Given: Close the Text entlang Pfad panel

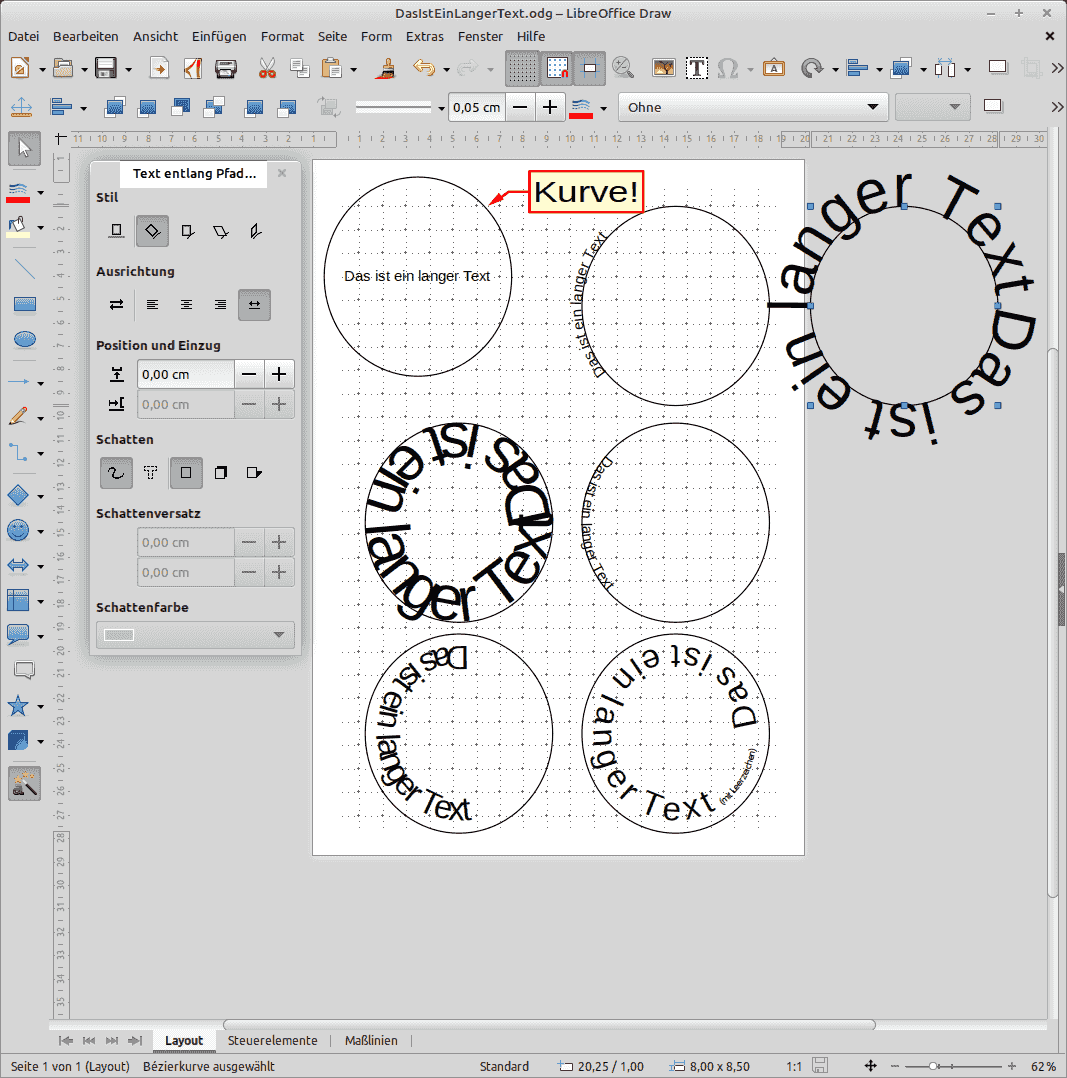Looking at the screenshot, I should click(x=282, y=173).
